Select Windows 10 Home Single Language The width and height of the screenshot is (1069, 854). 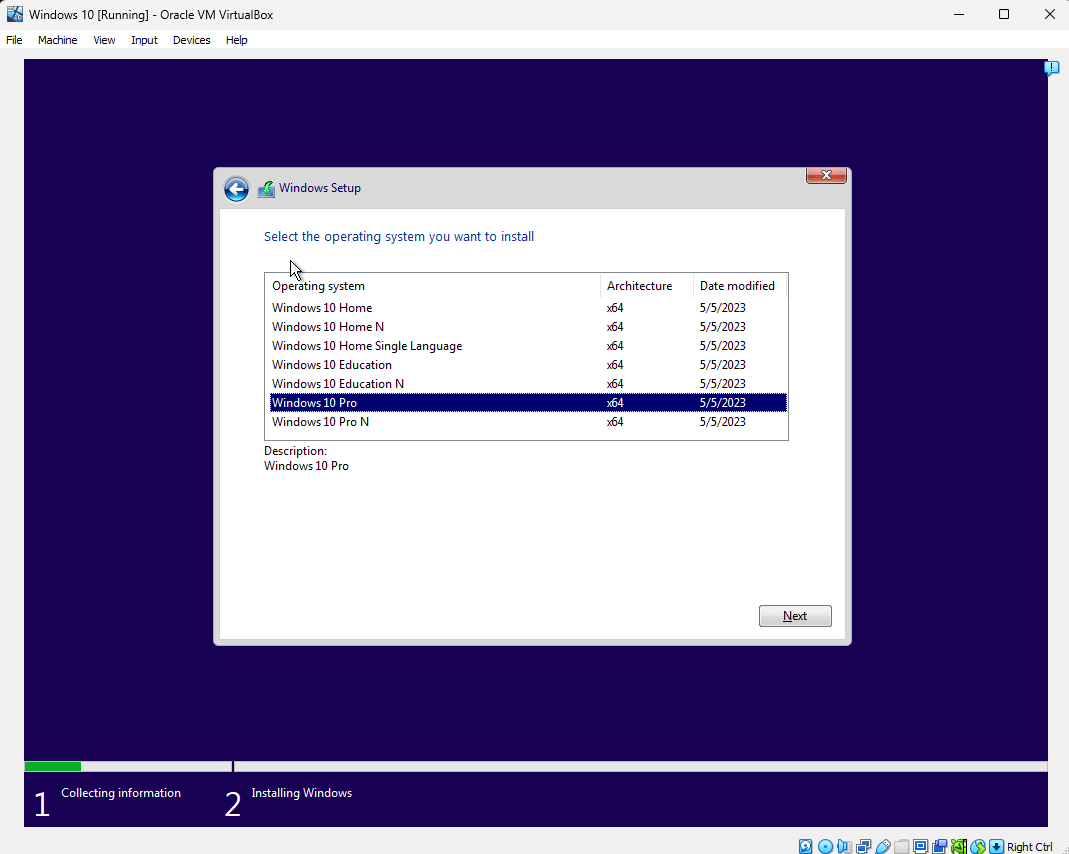click(528, 346)
